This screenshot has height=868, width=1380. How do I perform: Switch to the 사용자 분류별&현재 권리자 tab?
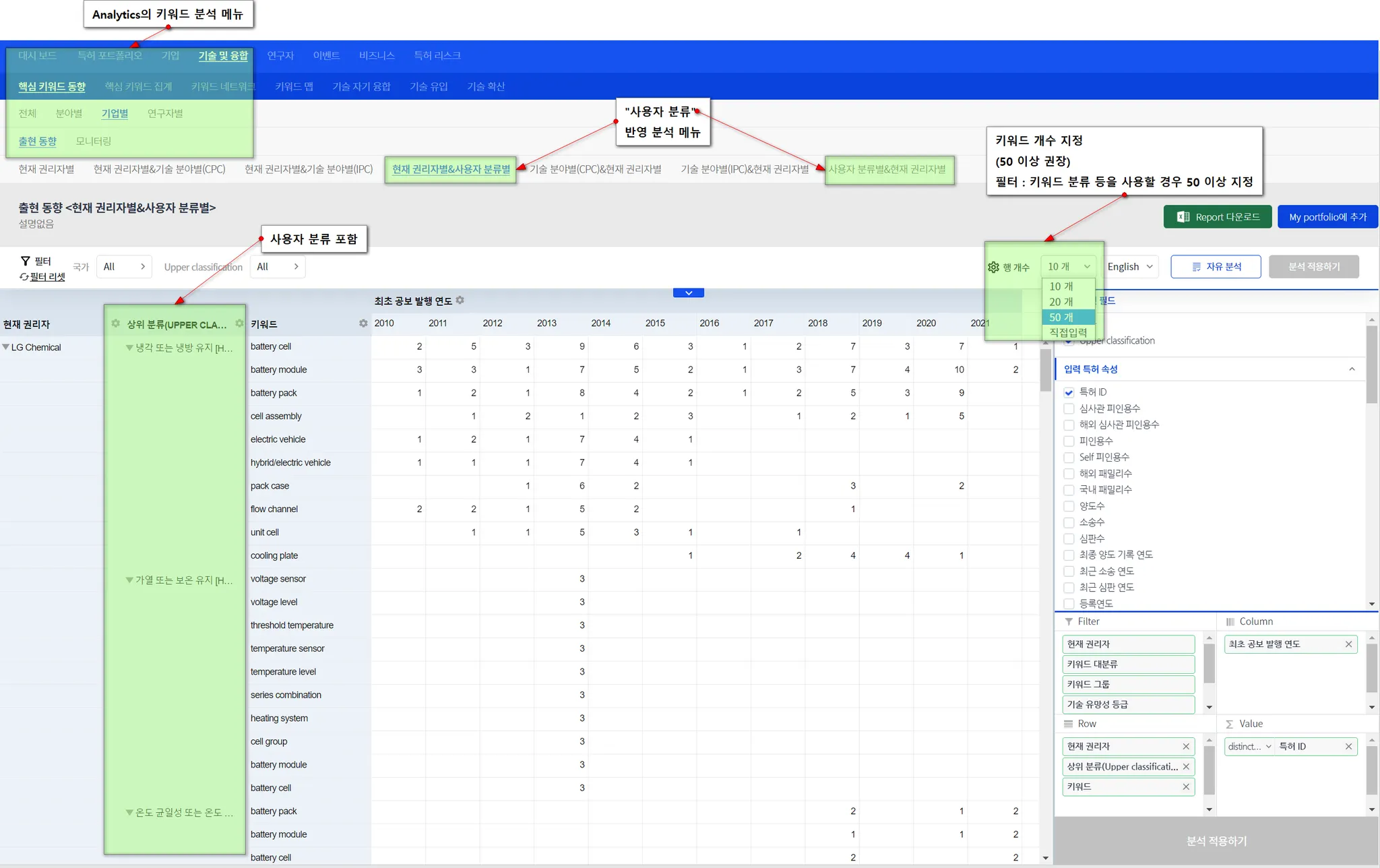point(887,169)
